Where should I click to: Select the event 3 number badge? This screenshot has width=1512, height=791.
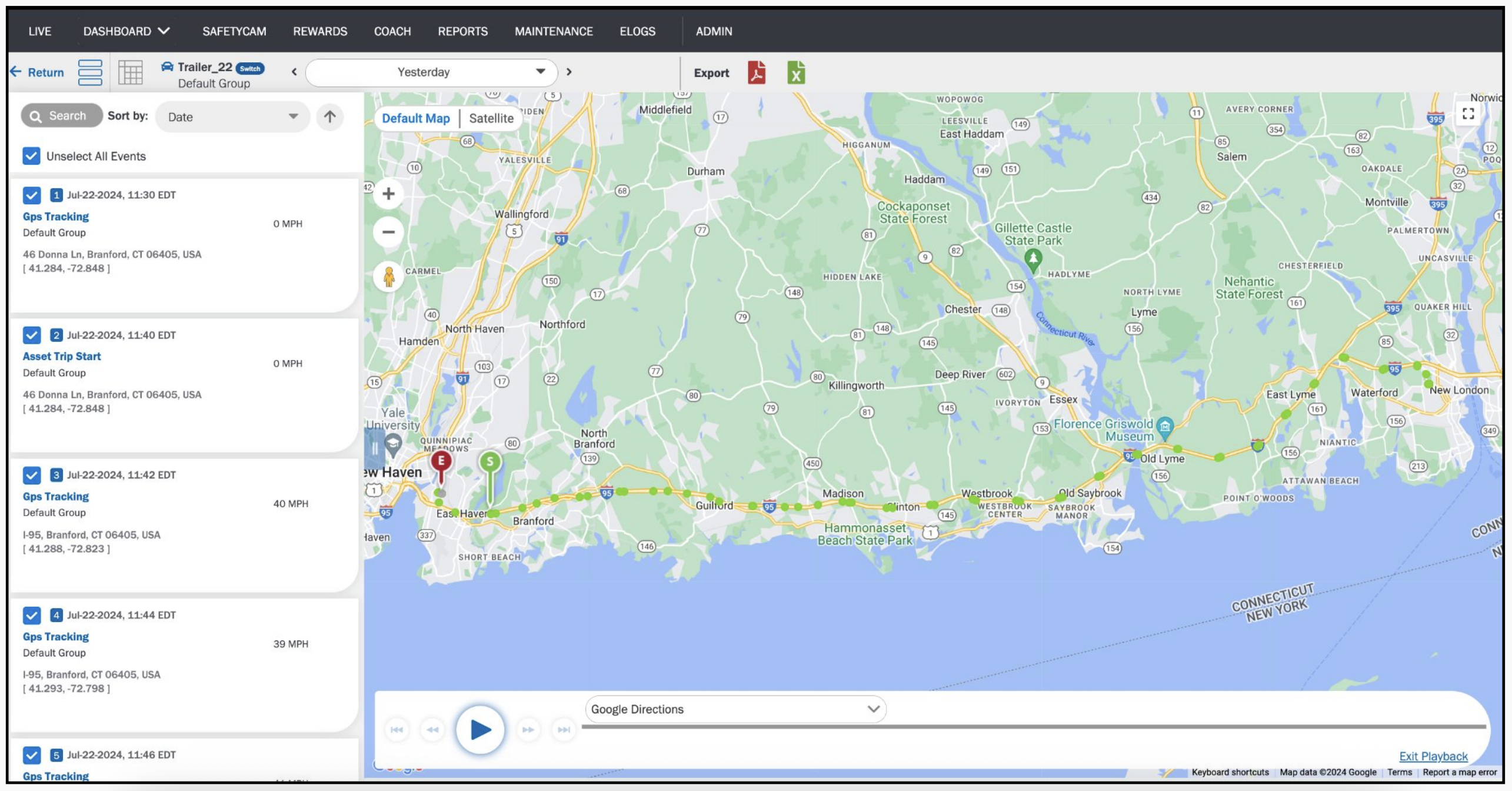pos(56,475)
